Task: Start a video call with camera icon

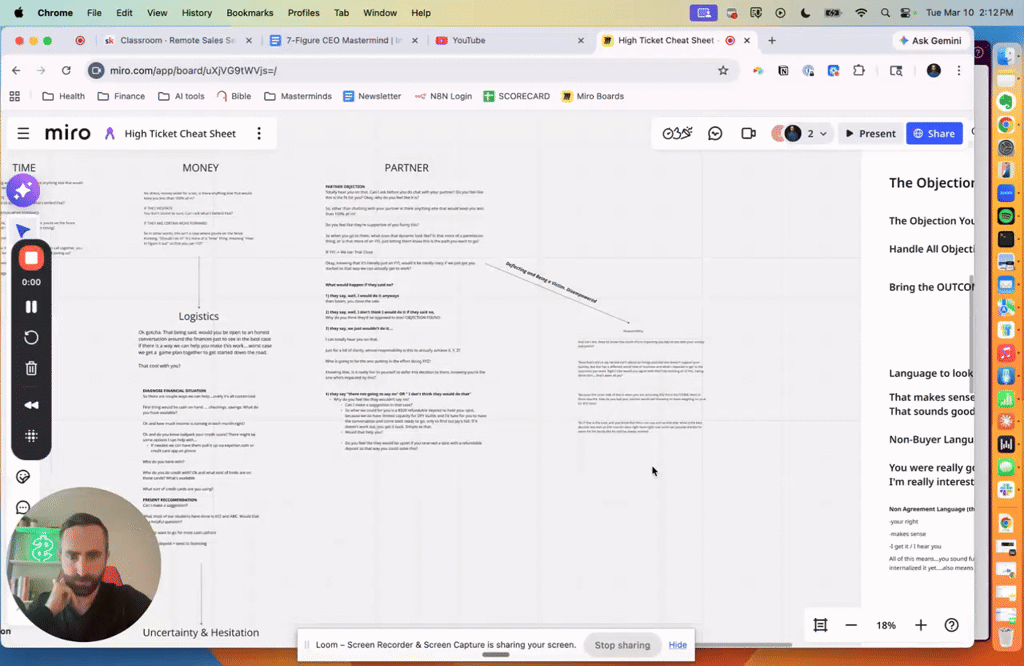Action: pyautogui.click(x=748, y=133)
